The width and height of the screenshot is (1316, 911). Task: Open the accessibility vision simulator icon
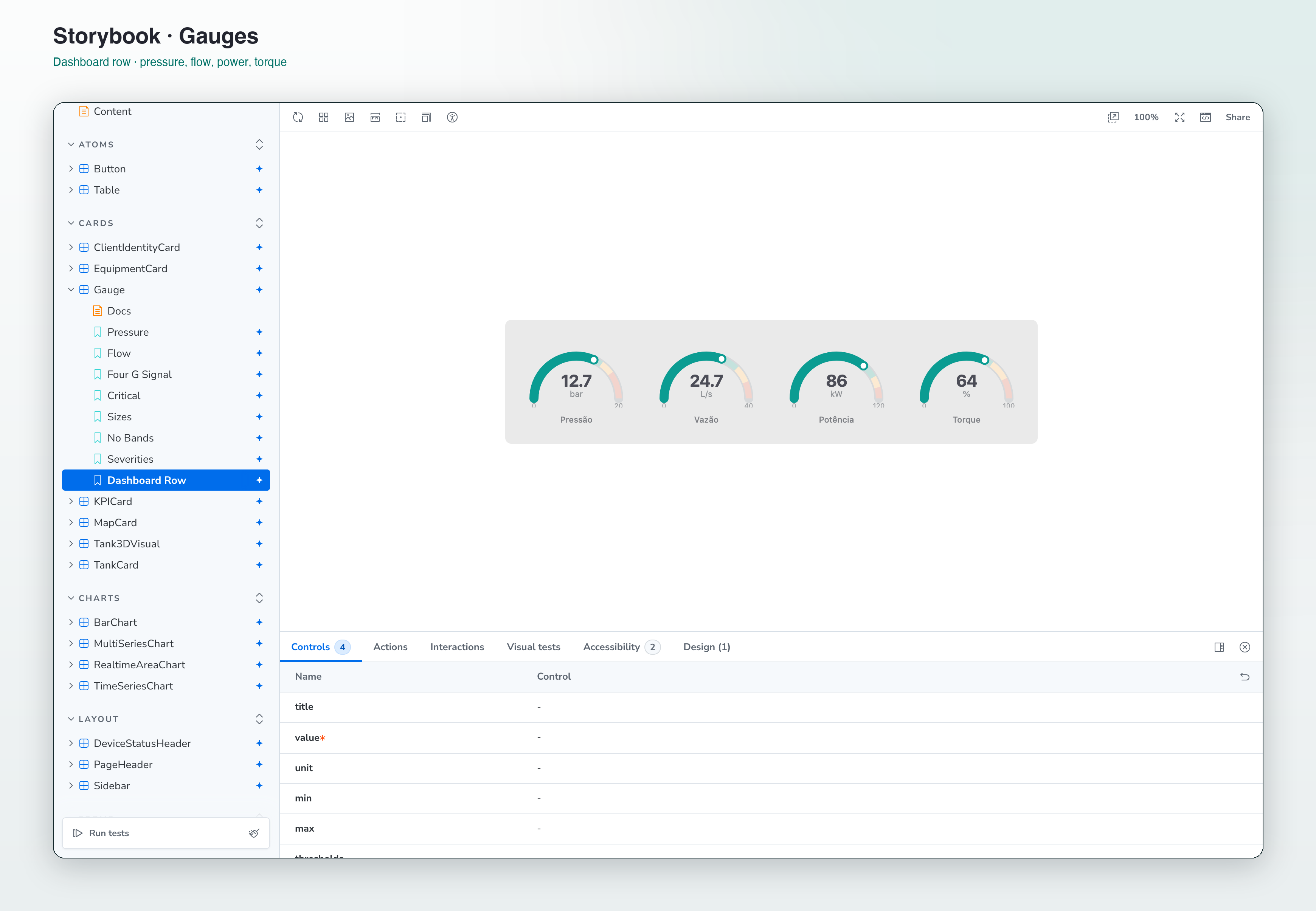pyautogui.click(x=452, y=117)
